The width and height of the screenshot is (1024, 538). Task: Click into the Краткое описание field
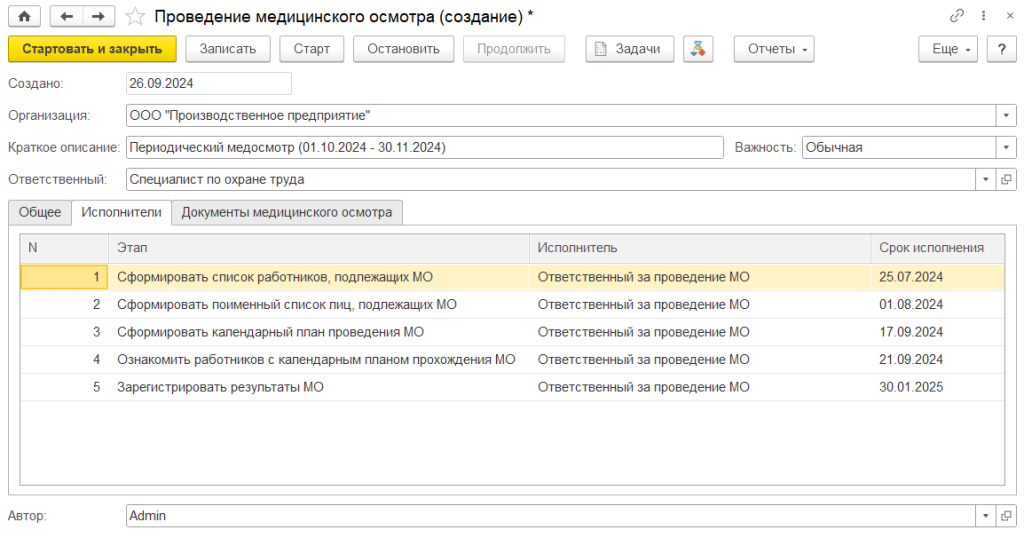(424, 148)
